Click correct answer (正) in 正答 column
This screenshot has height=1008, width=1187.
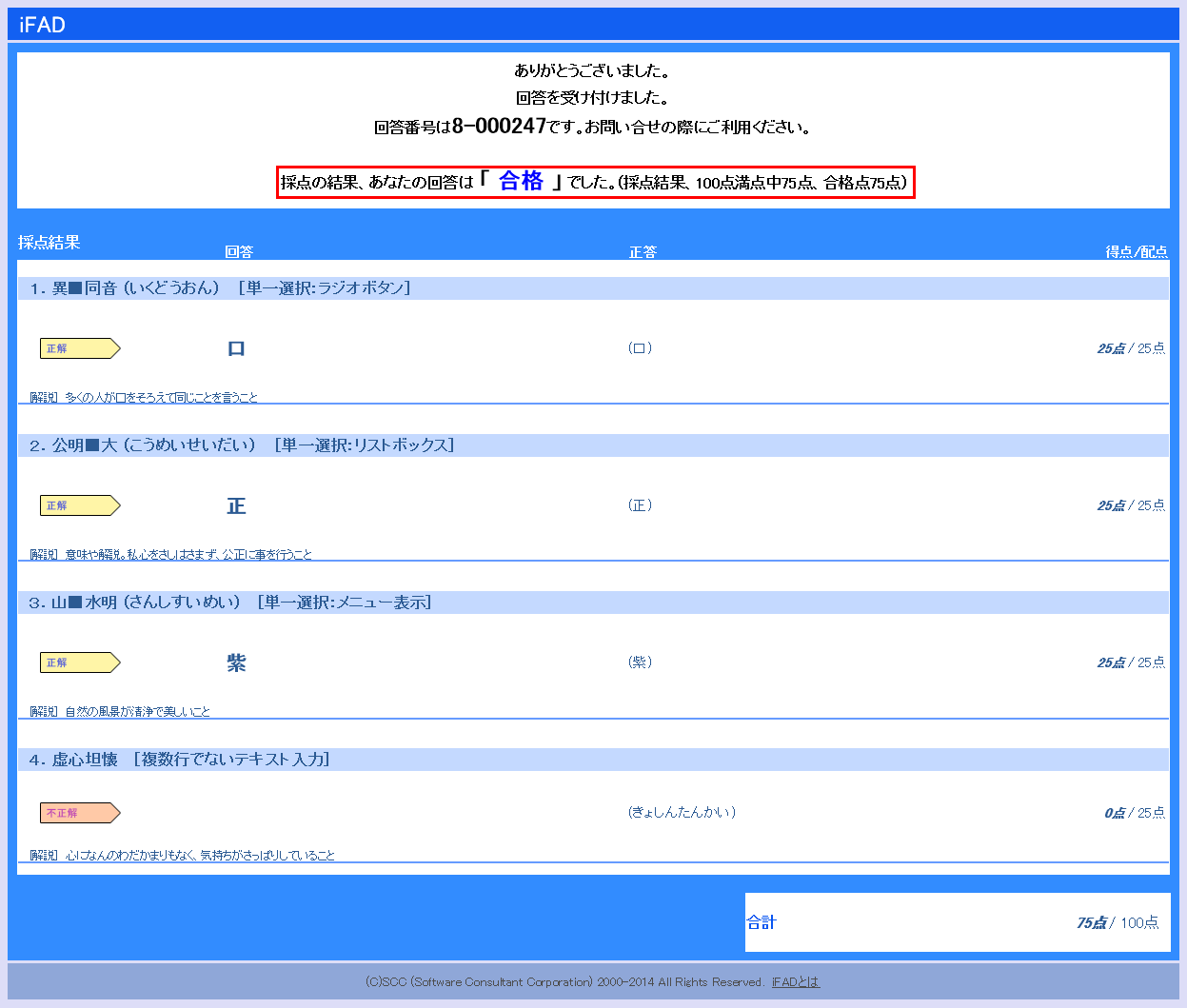tap(640, 505)
